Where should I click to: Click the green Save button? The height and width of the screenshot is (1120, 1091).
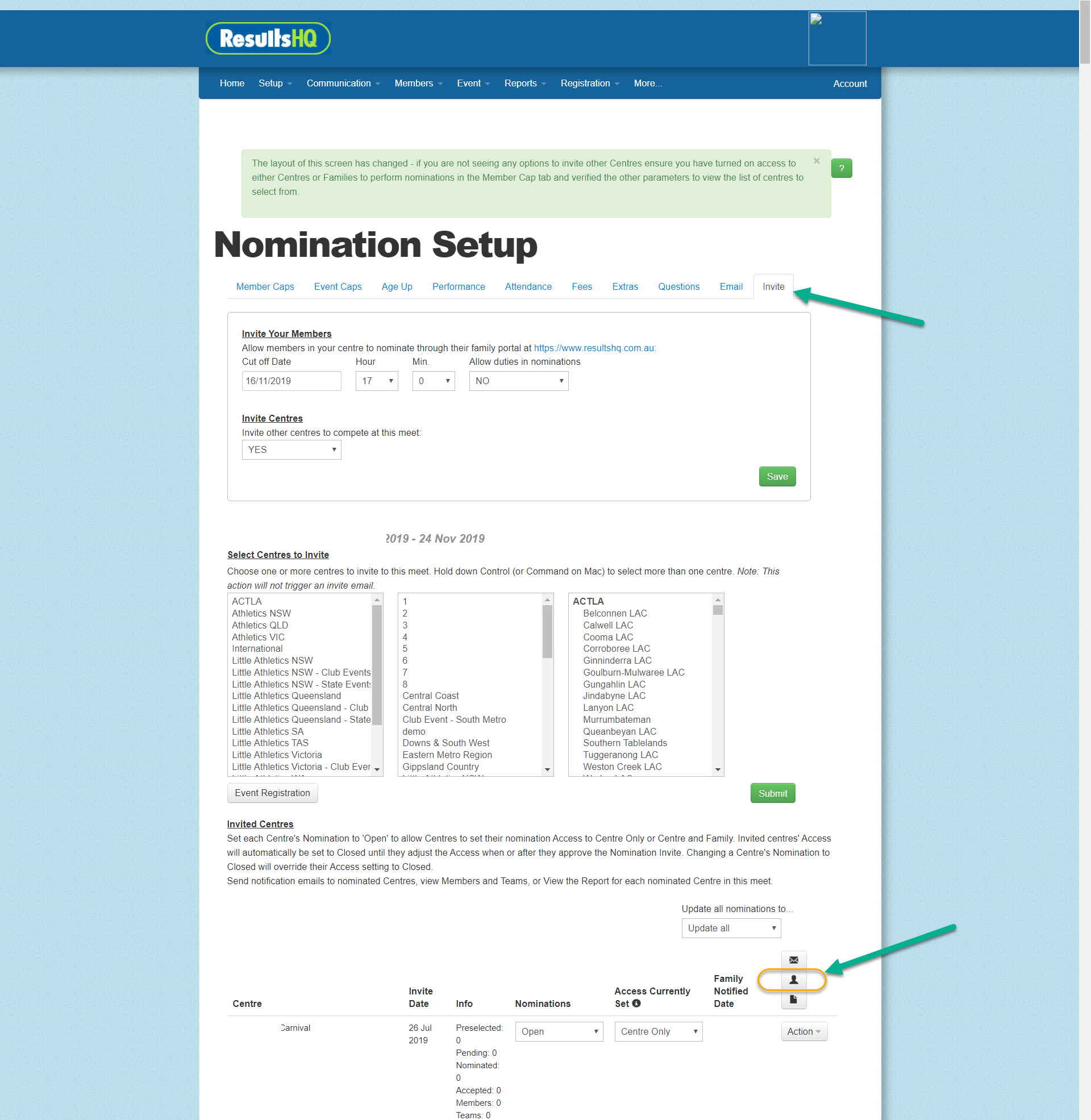pyautogui.click(x=777, y=476)
